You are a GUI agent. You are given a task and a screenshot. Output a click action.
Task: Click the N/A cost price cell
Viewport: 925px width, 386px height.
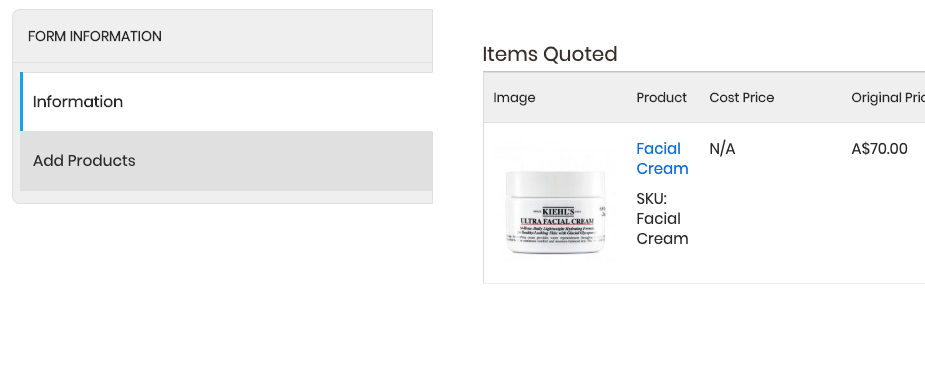click(x=722, y=149)
